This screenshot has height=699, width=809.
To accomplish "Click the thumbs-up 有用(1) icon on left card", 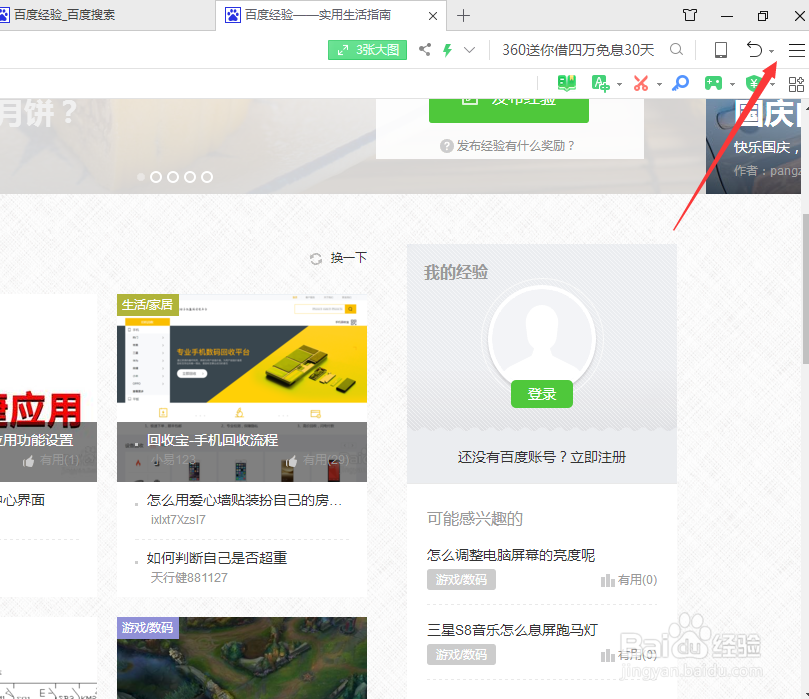I will coord(28,461).
